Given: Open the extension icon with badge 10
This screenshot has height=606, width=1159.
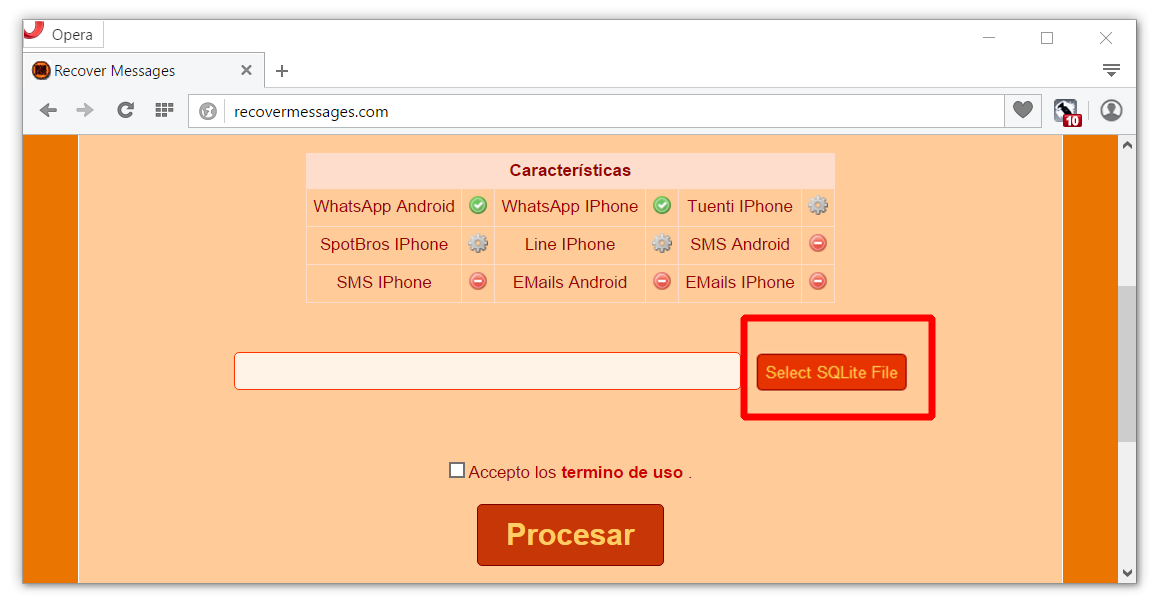Looking at the screenshot, I should point(1067,112).
